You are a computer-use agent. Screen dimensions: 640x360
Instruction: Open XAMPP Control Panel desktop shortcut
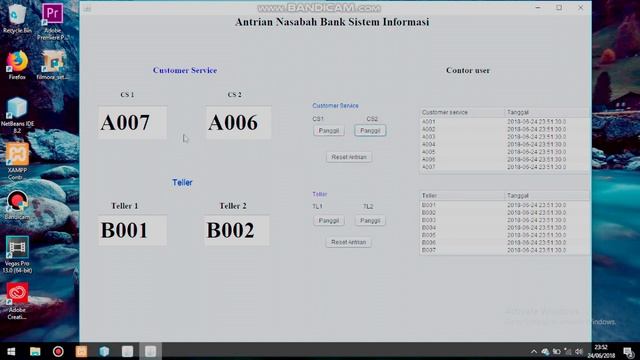point(17,162)
